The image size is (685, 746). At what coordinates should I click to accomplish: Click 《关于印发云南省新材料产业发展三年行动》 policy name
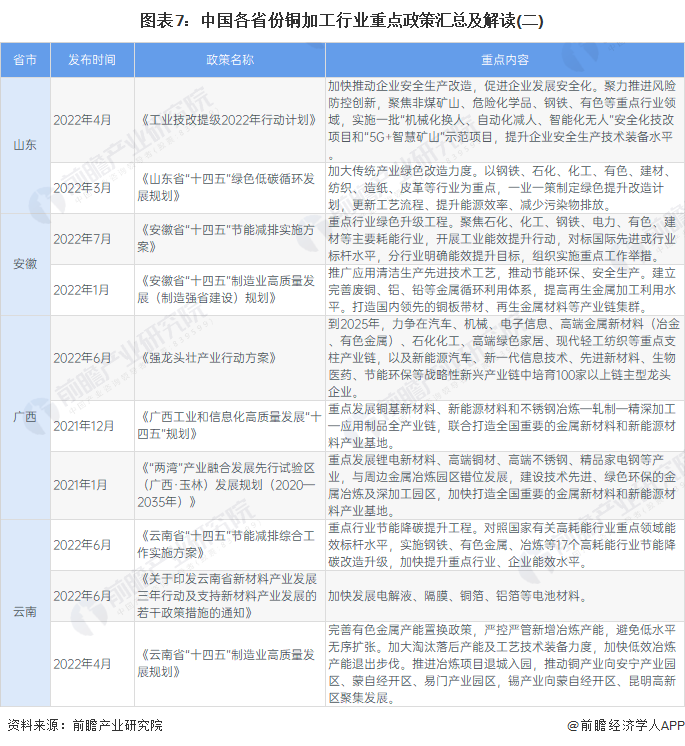[x=227, y=596]
